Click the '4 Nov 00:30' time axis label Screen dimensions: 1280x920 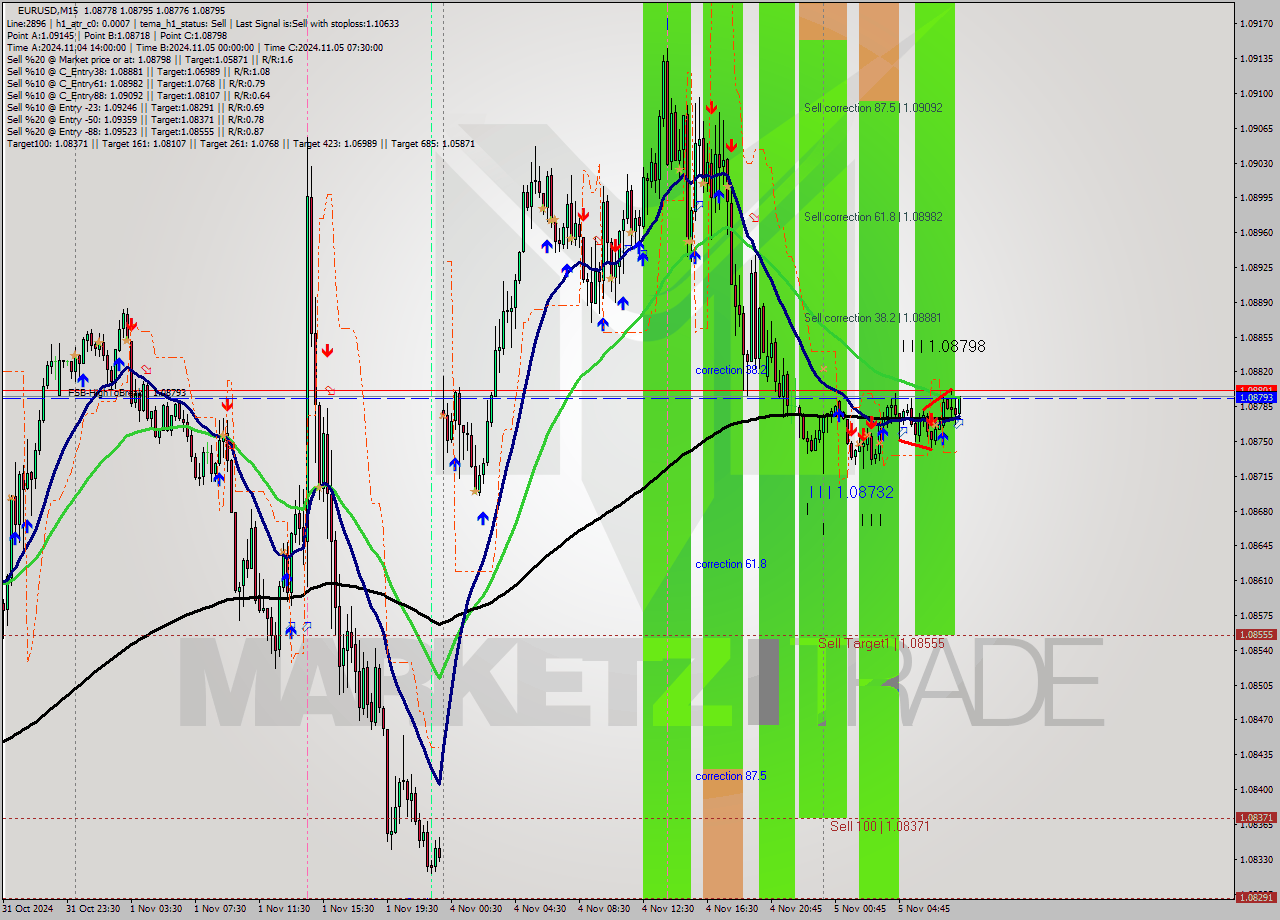pyautogui.click(x=476, y=909)
